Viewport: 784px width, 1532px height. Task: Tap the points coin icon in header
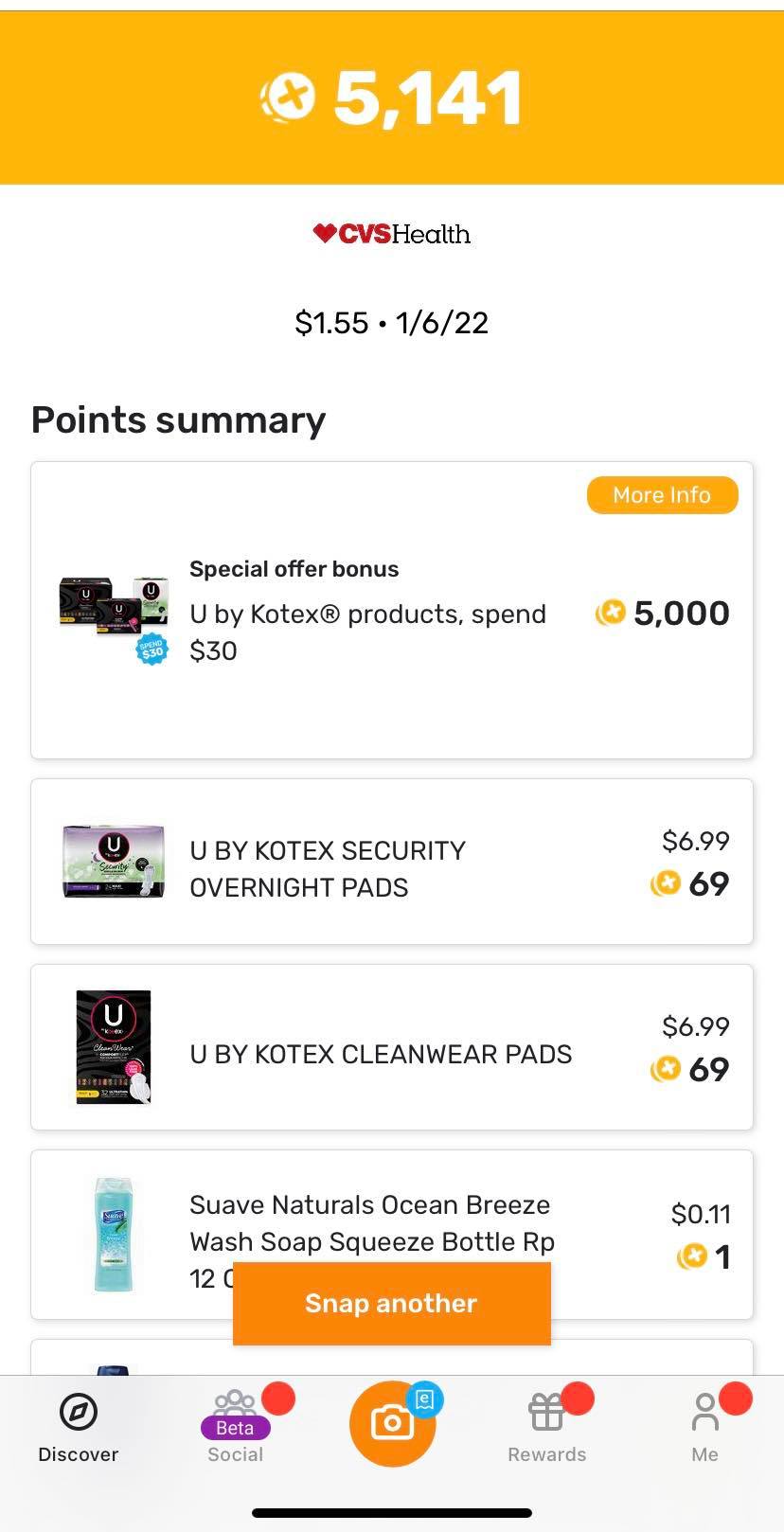(x=288, y=98)
